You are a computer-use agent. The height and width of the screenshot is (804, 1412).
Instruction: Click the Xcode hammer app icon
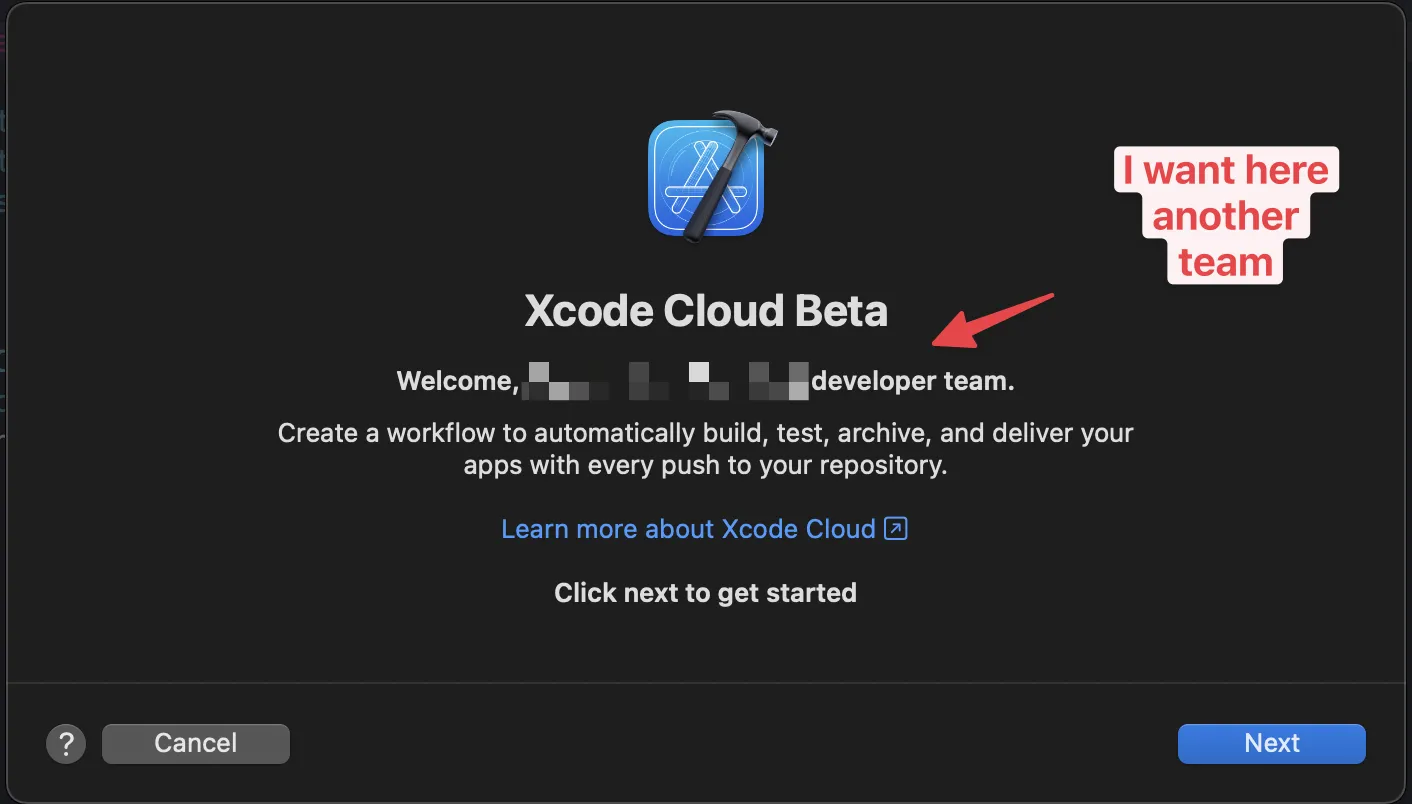[x=705, y=179]
